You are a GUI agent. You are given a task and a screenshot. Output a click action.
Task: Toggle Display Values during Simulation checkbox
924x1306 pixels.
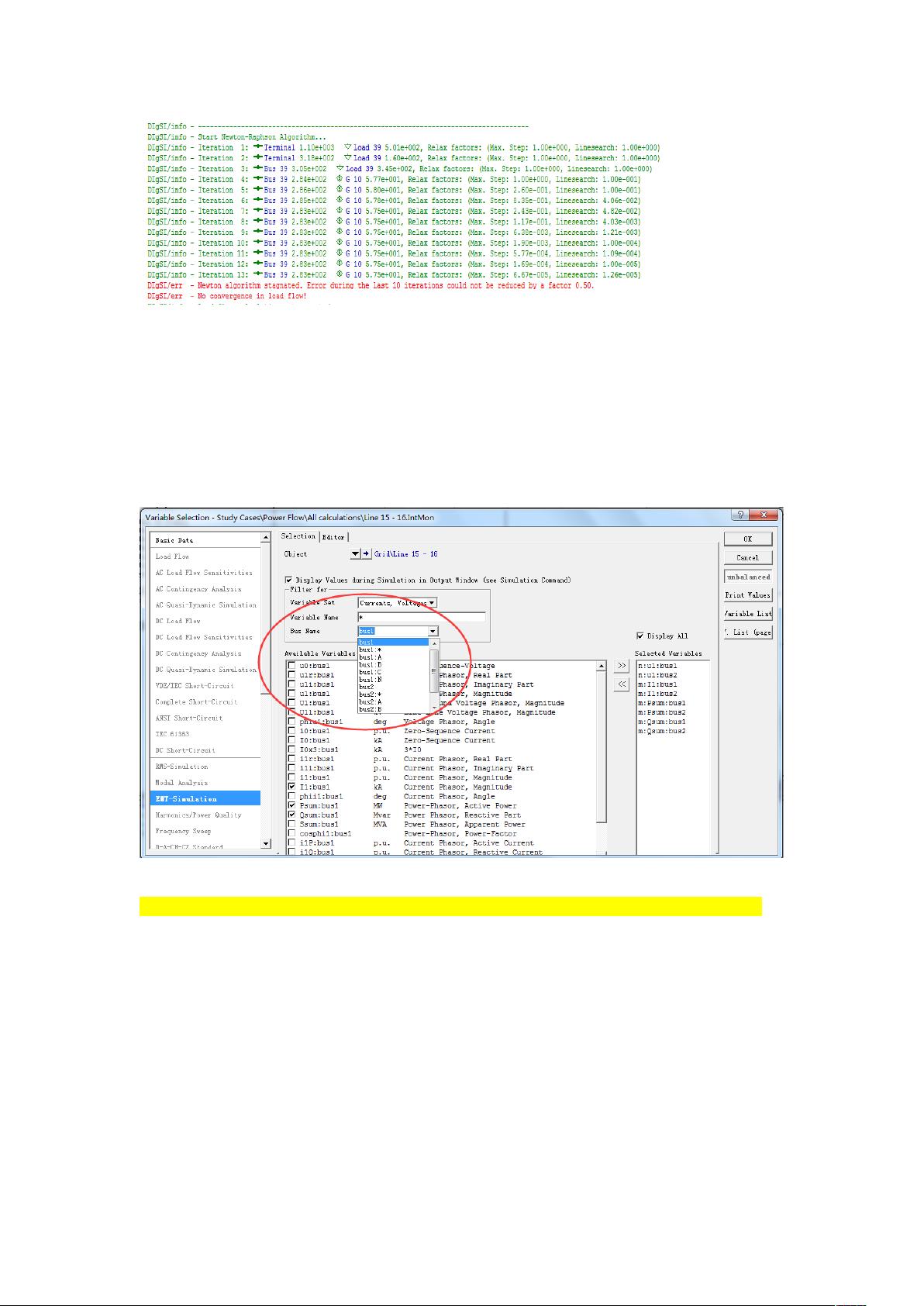[289, 580]
